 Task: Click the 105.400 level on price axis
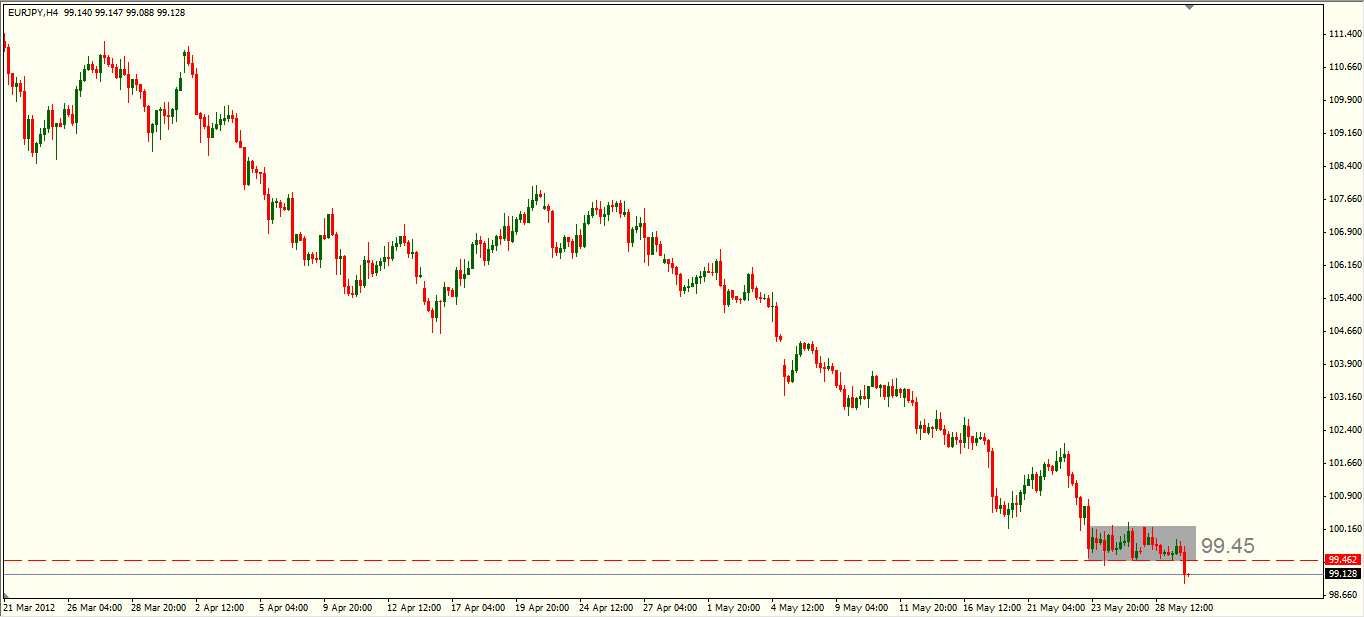tap(1344, 298)
